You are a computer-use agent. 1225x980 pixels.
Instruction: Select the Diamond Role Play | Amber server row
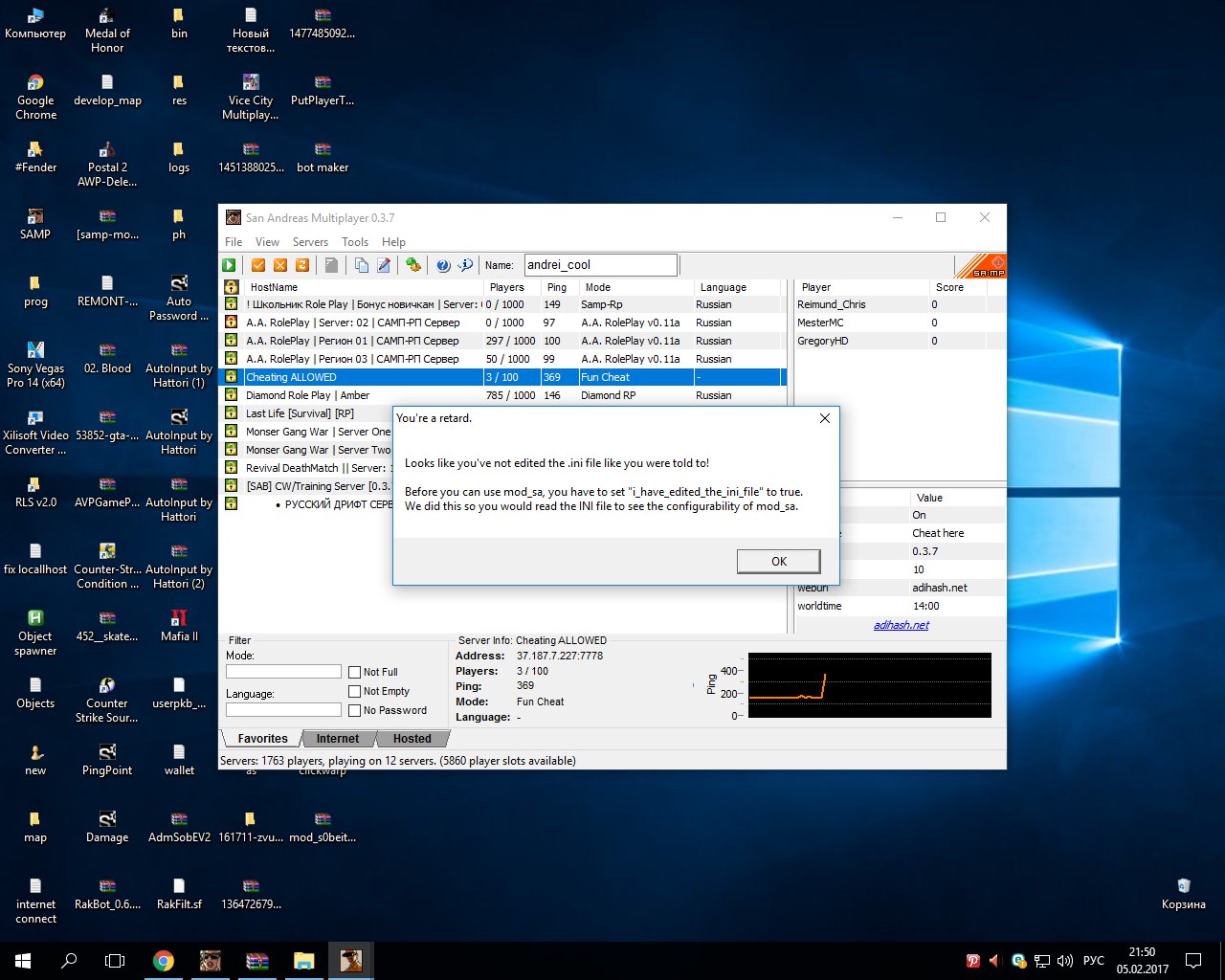coord(502,395)
